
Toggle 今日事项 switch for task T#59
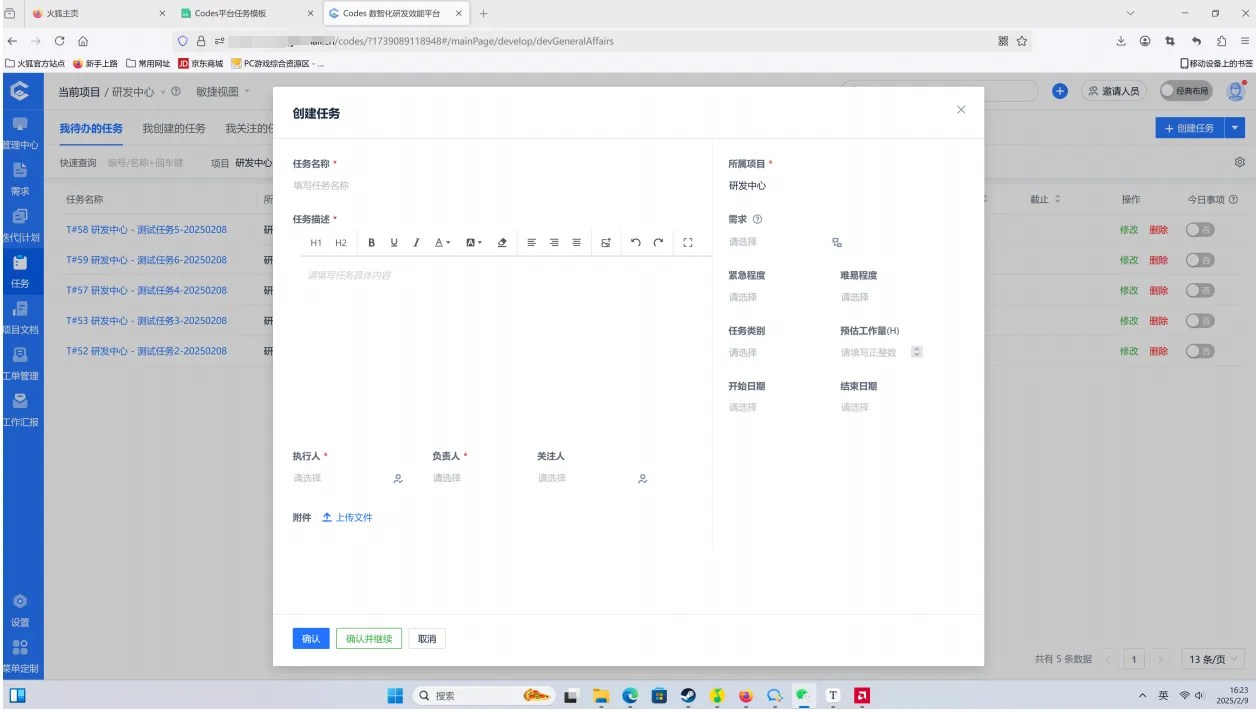tap(1200, 260)
